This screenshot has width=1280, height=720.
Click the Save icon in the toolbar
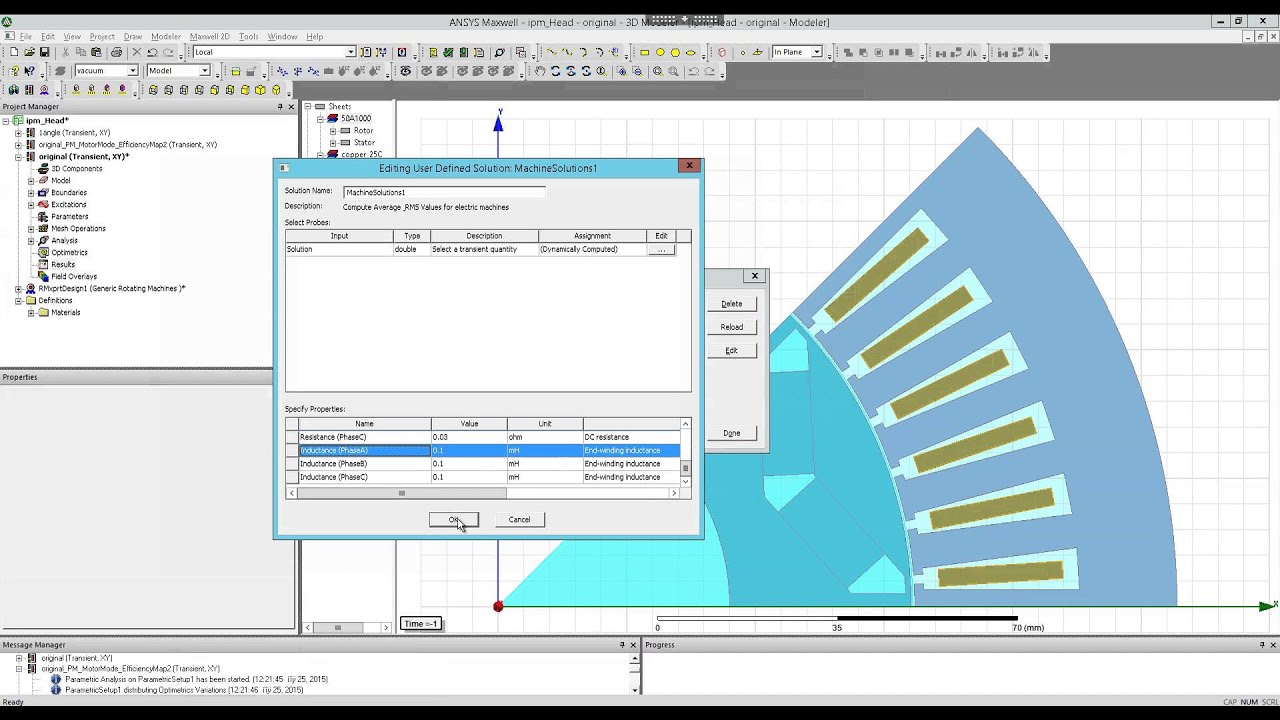(44, 52)
